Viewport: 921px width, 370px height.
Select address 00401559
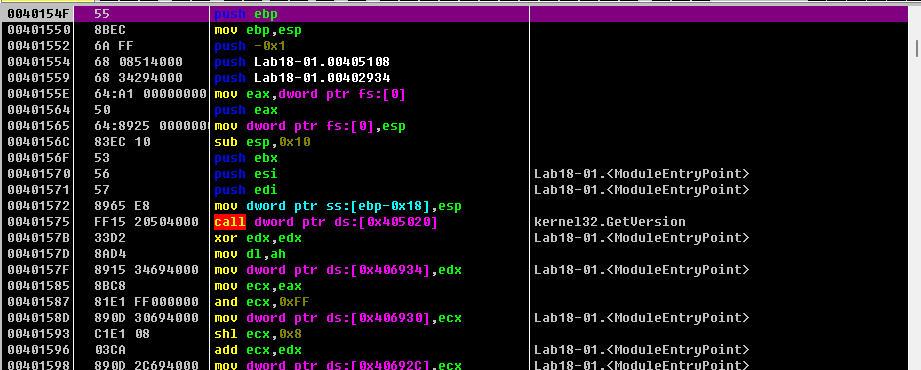pos(39,78)
